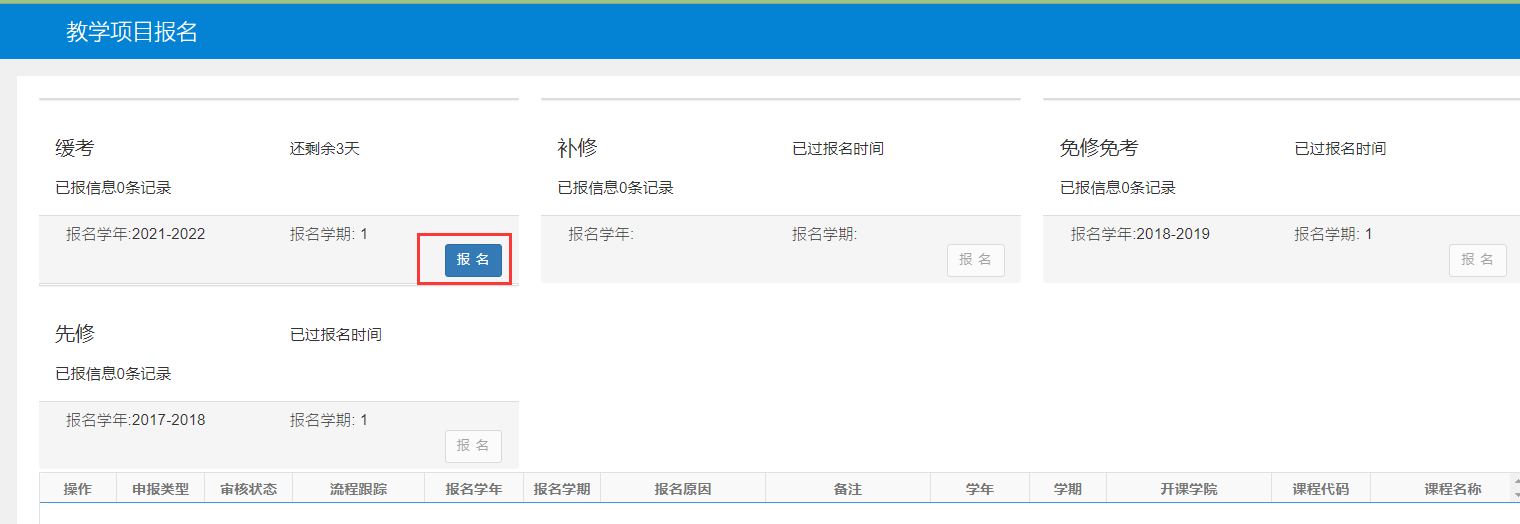
Task: Click the 学期 column header in table
Action: pos(1067,489)
